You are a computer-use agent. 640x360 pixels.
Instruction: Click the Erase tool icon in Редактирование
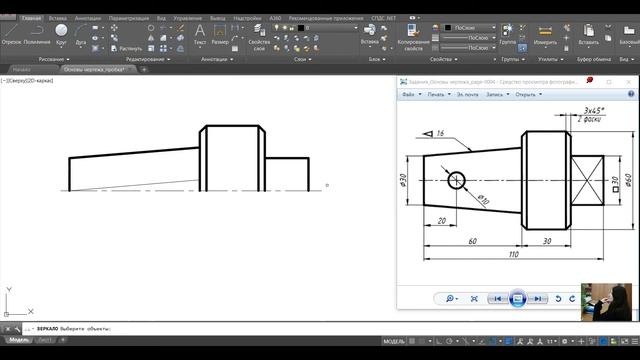pos(180,28)
